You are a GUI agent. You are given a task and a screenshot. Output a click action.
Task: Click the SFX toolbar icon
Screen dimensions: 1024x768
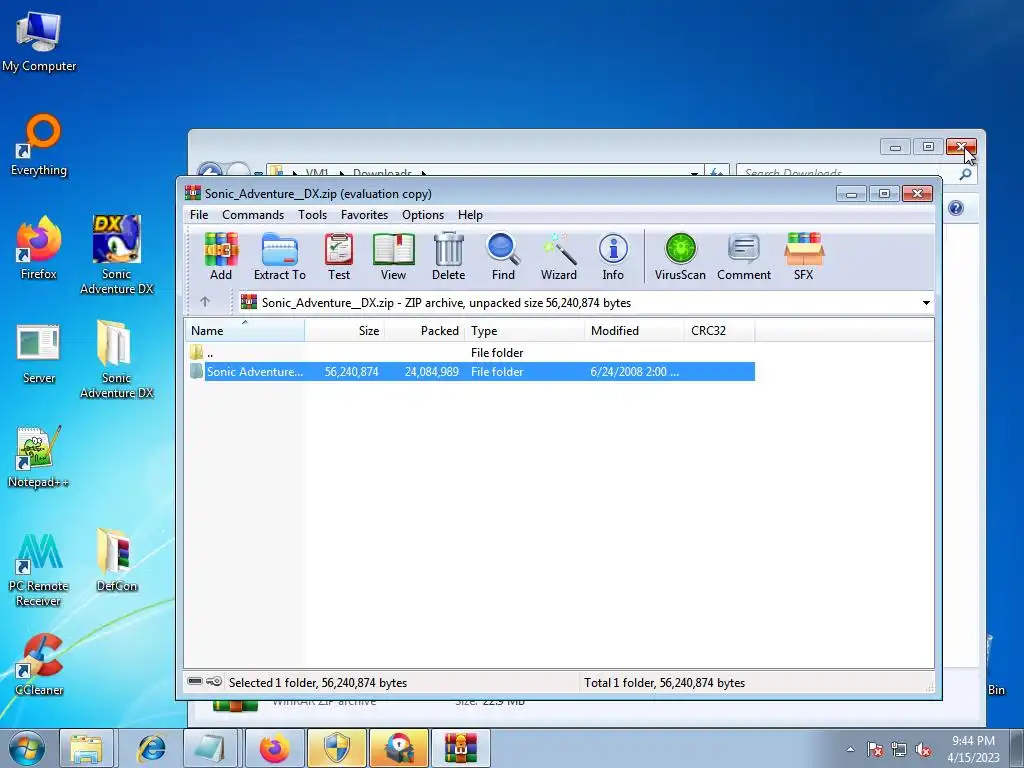tap(804, 256)
